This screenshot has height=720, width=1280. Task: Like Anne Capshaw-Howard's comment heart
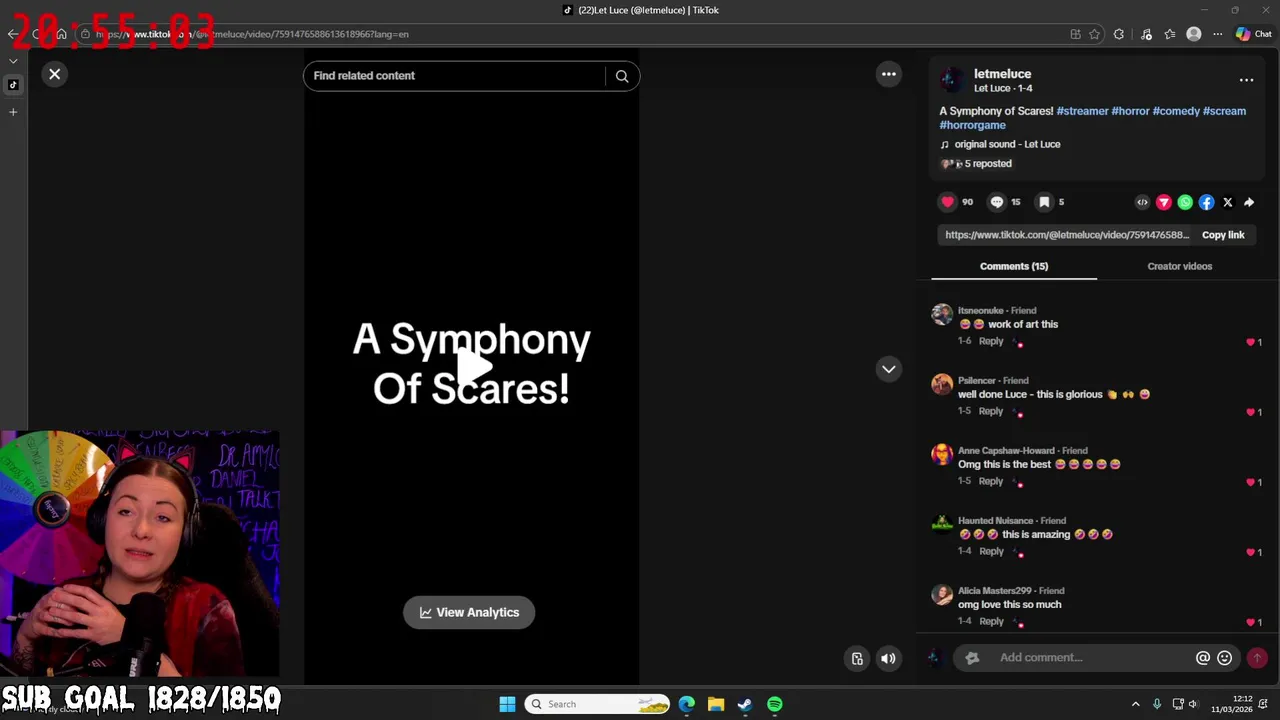[1250, 482]
